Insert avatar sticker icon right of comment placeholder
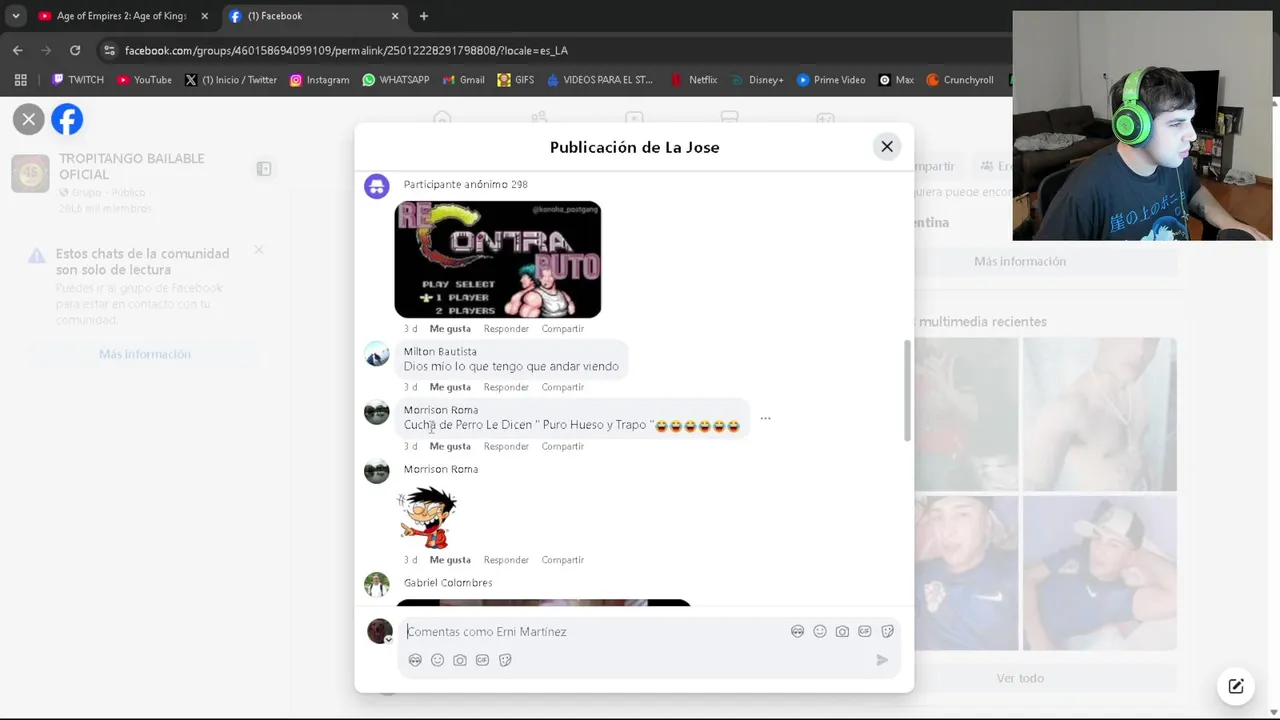The image size is (1280, 720). [797, 632]
